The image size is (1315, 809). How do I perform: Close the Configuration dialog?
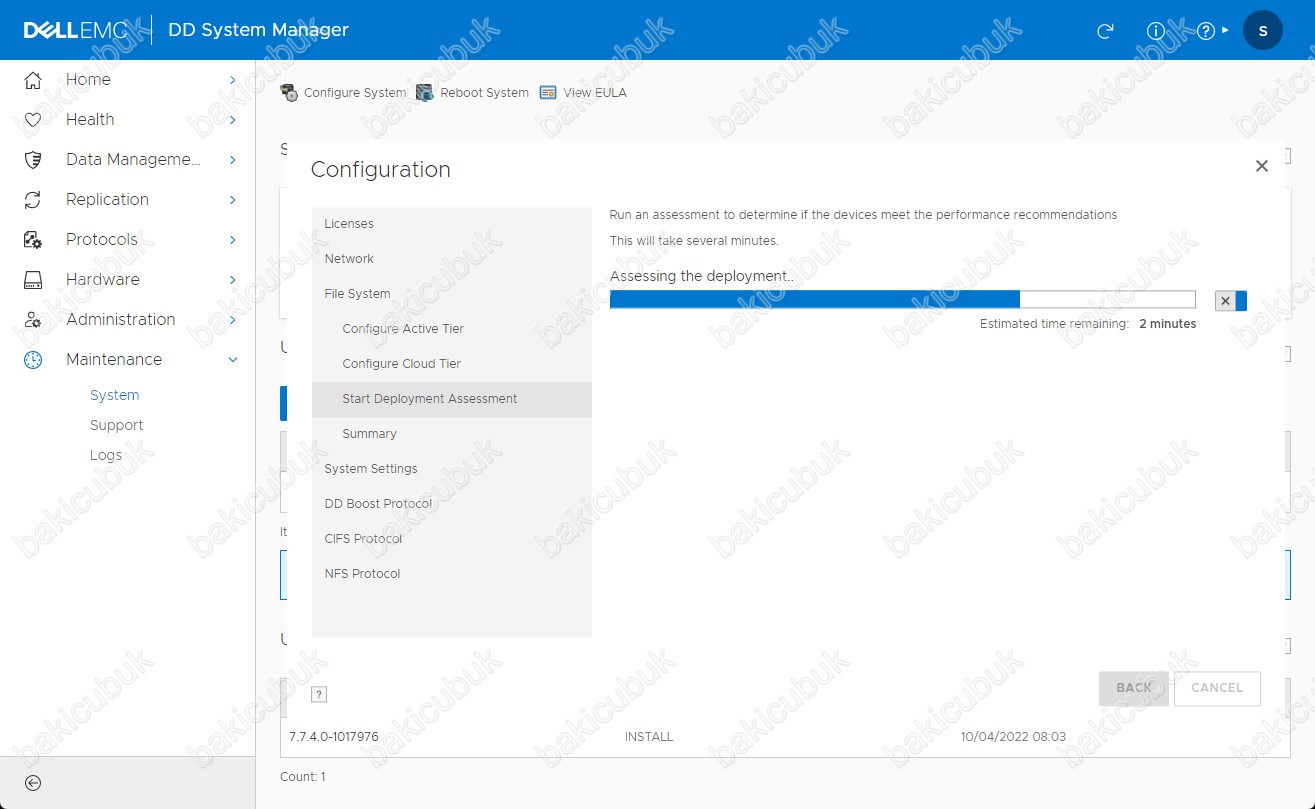click(x=1261, y=166)
